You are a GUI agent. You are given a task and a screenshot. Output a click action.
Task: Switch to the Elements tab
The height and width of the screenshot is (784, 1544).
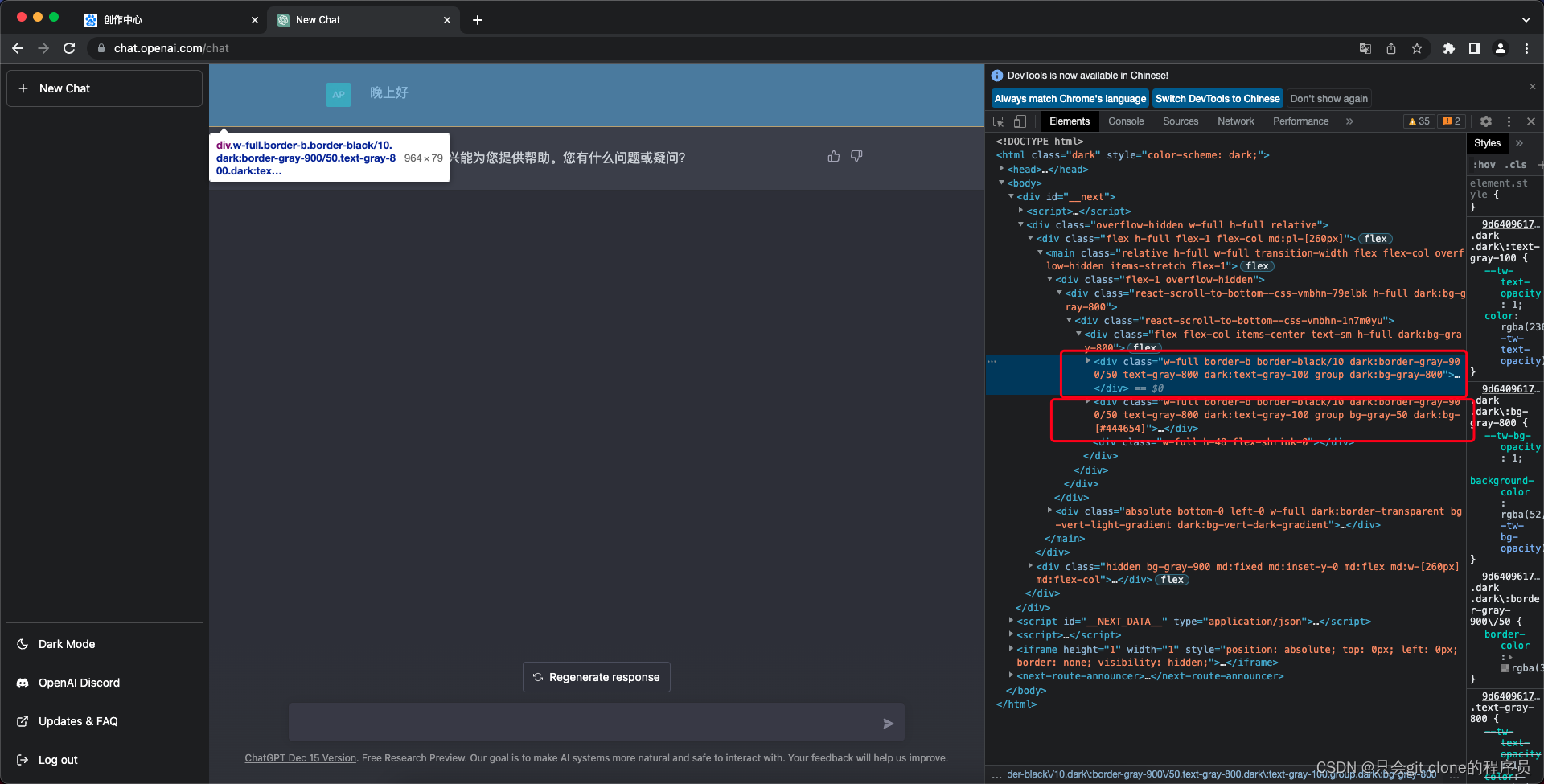tap(1069, 121)
